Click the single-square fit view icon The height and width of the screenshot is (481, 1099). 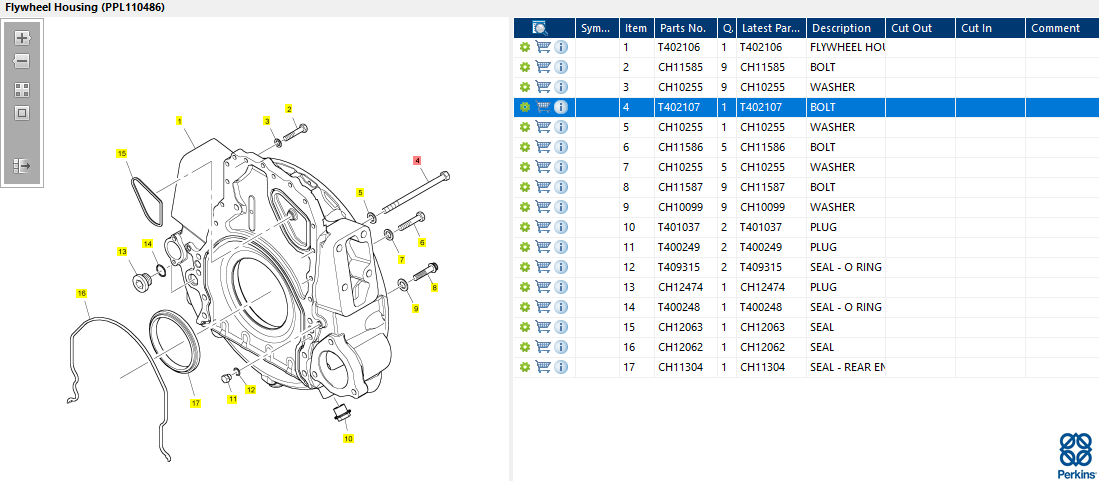click(x=22, y=112)
